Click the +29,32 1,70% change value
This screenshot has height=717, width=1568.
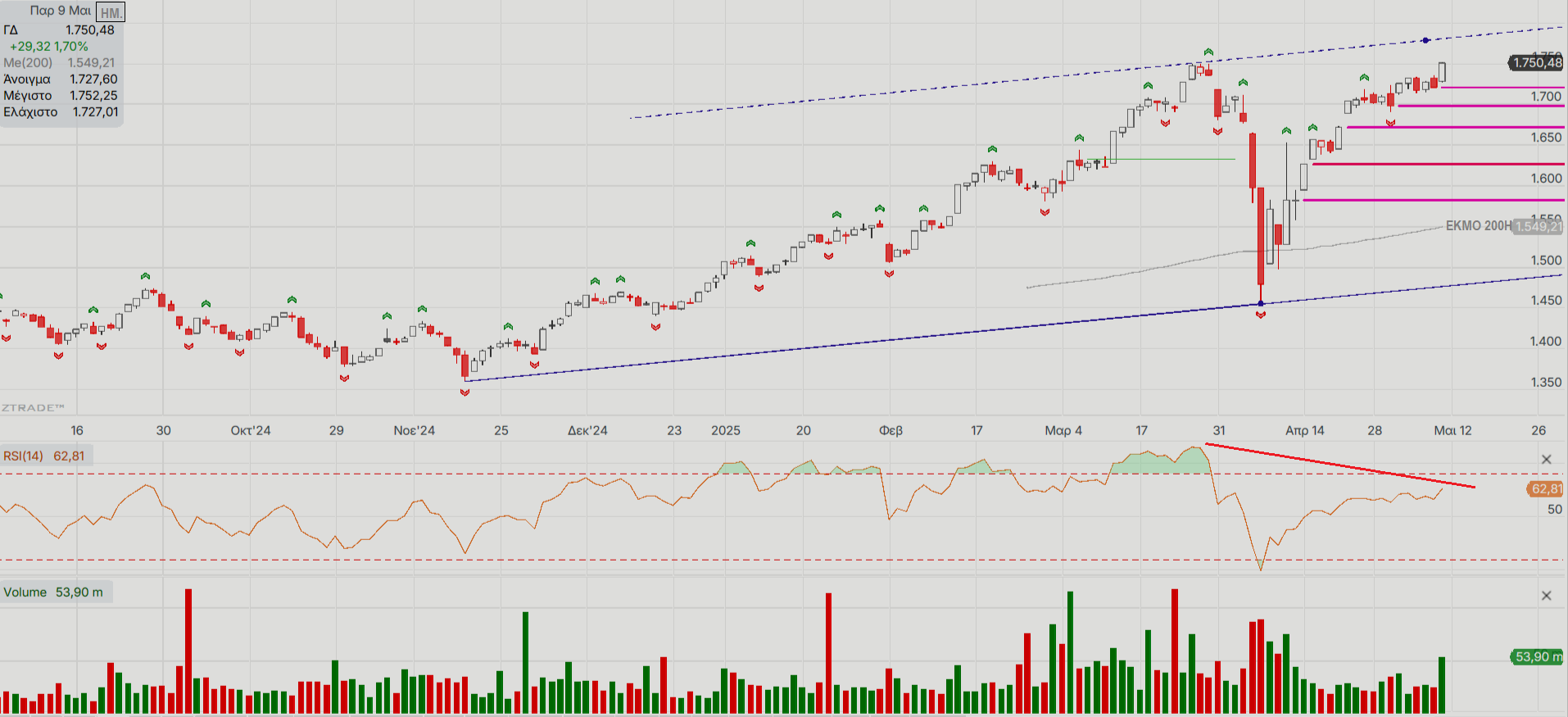click(48, 47)
